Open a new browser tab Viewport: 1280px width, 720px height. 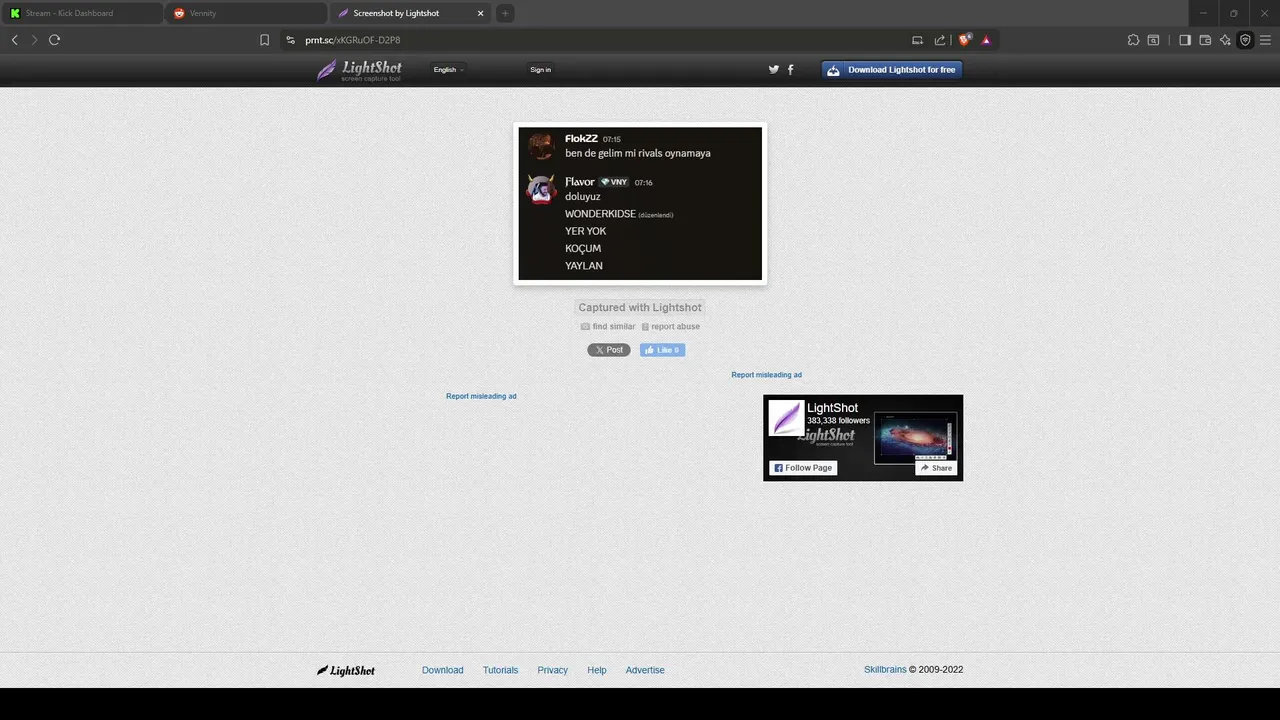tap(505, 13)
